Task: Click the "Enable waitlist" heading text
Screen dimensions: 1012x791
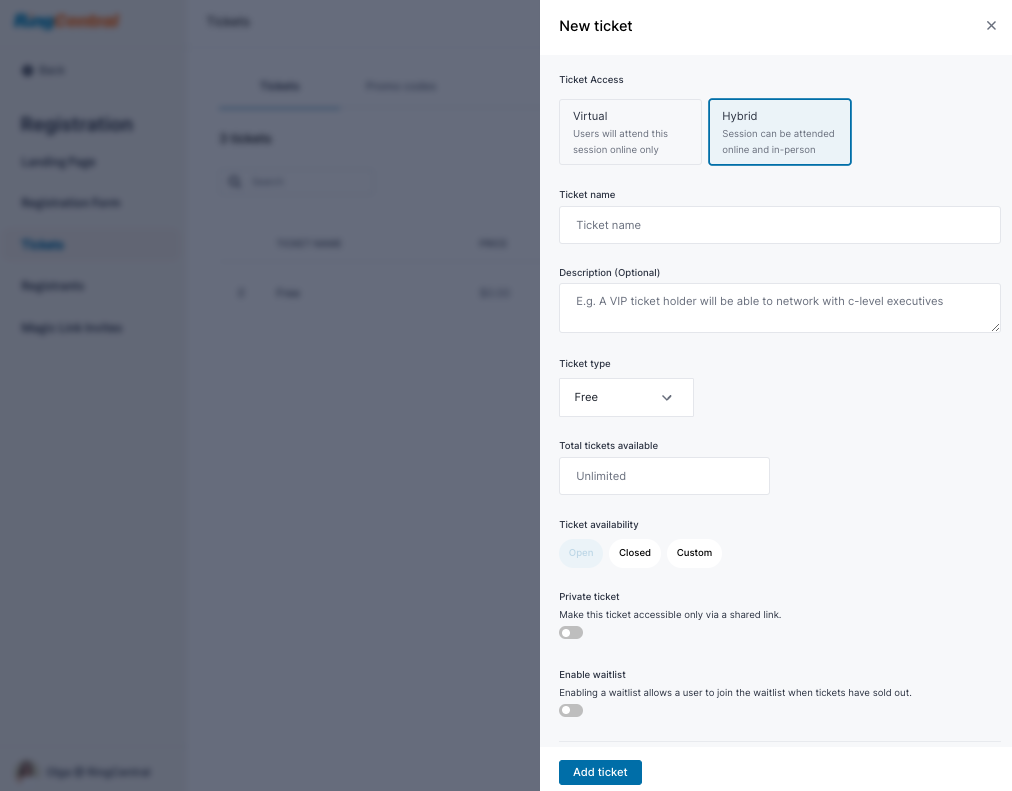Action: click(x=592, y=675)
